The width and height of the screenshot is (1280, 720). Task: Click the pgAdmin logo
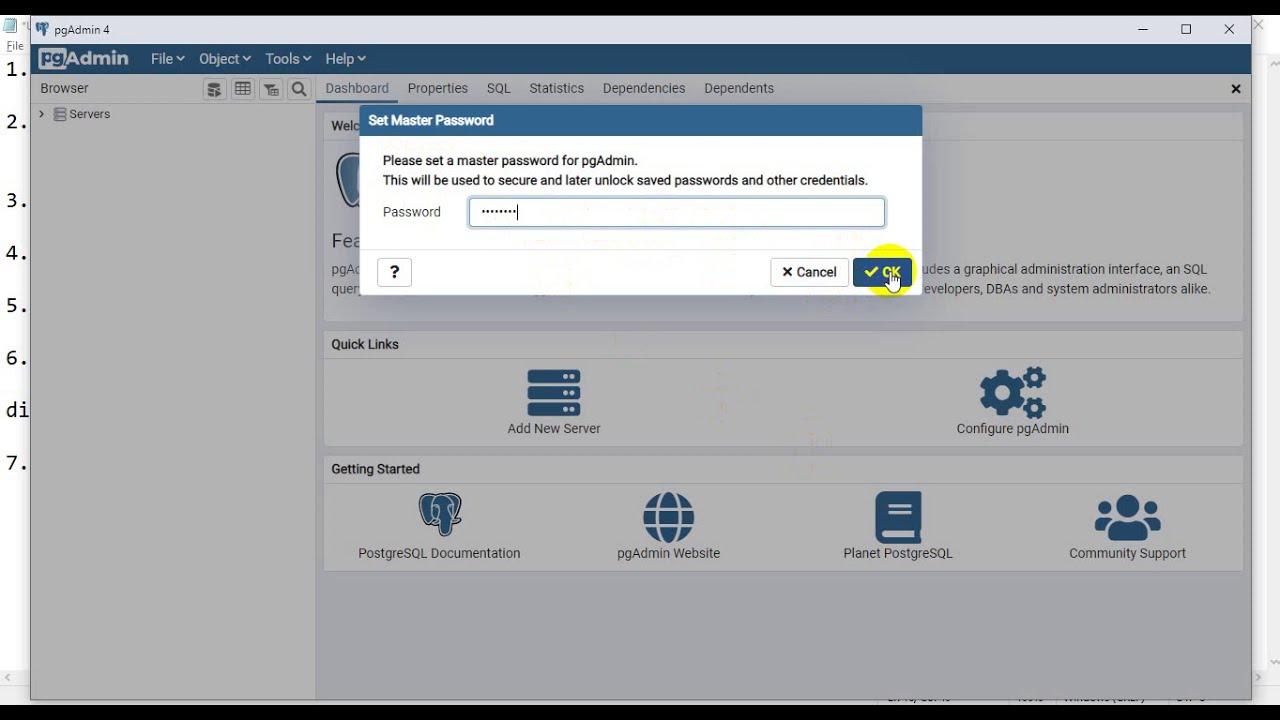[84, 59]
